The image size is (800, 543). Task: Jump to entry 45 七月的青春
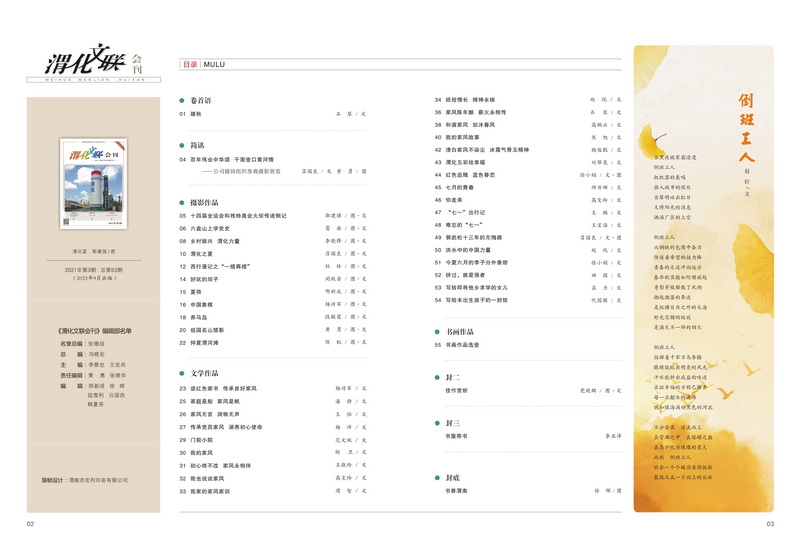point(462,187)
